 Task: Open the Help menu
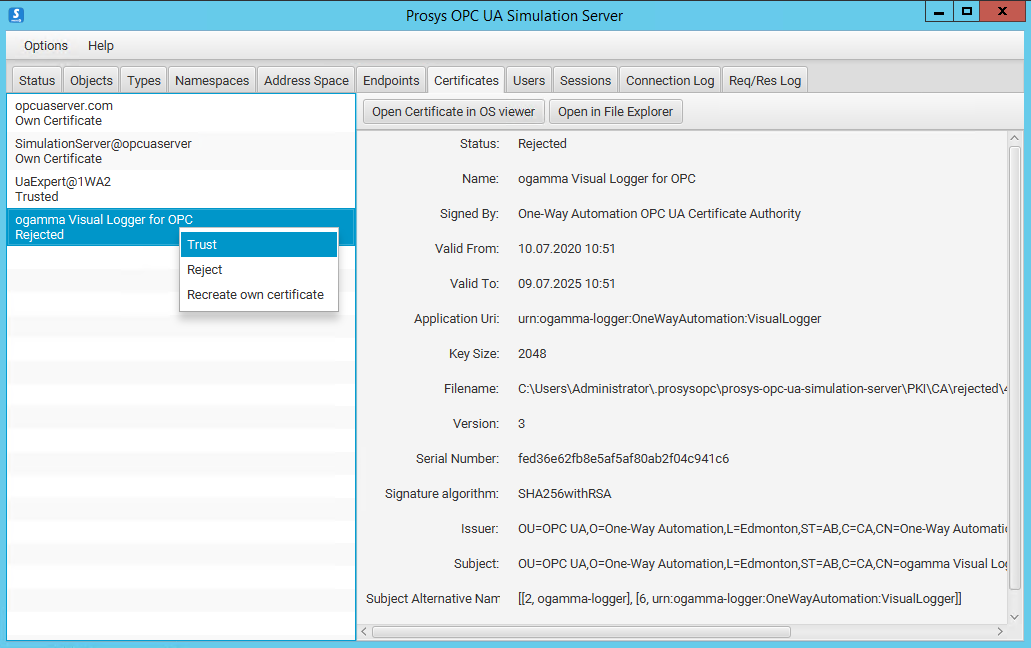[x=101, y=45]
